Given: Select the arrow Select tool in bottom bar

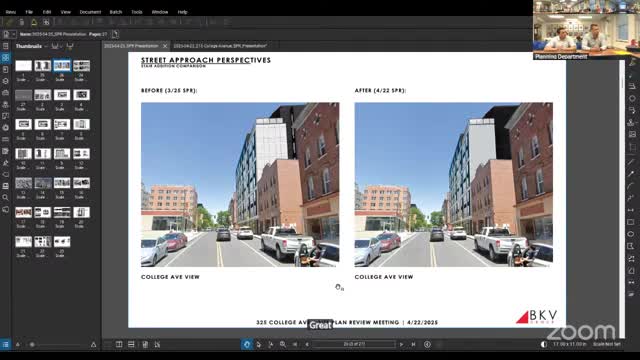Looking at the screenshot, I should [x=259, y=344].
